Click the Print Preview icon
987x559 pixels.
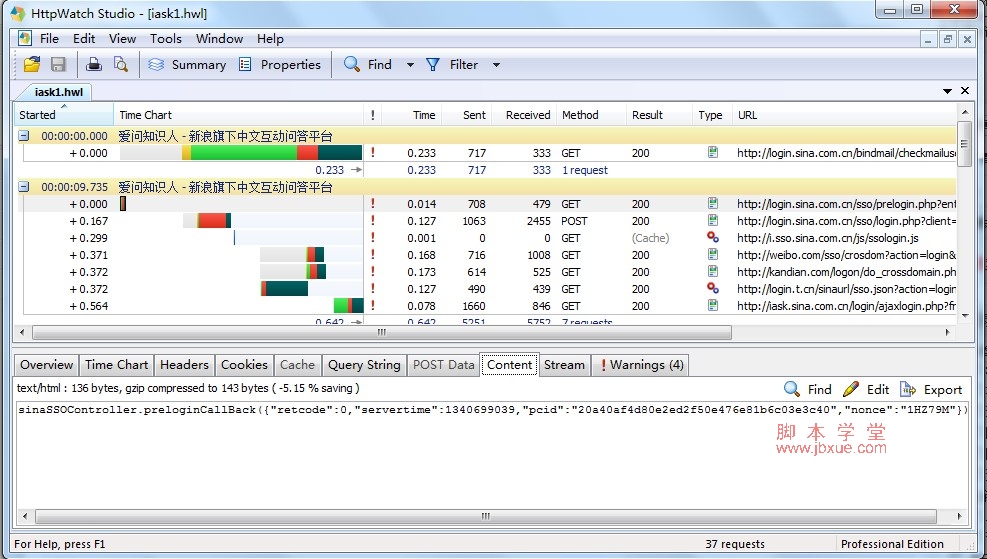coord(120,64)
